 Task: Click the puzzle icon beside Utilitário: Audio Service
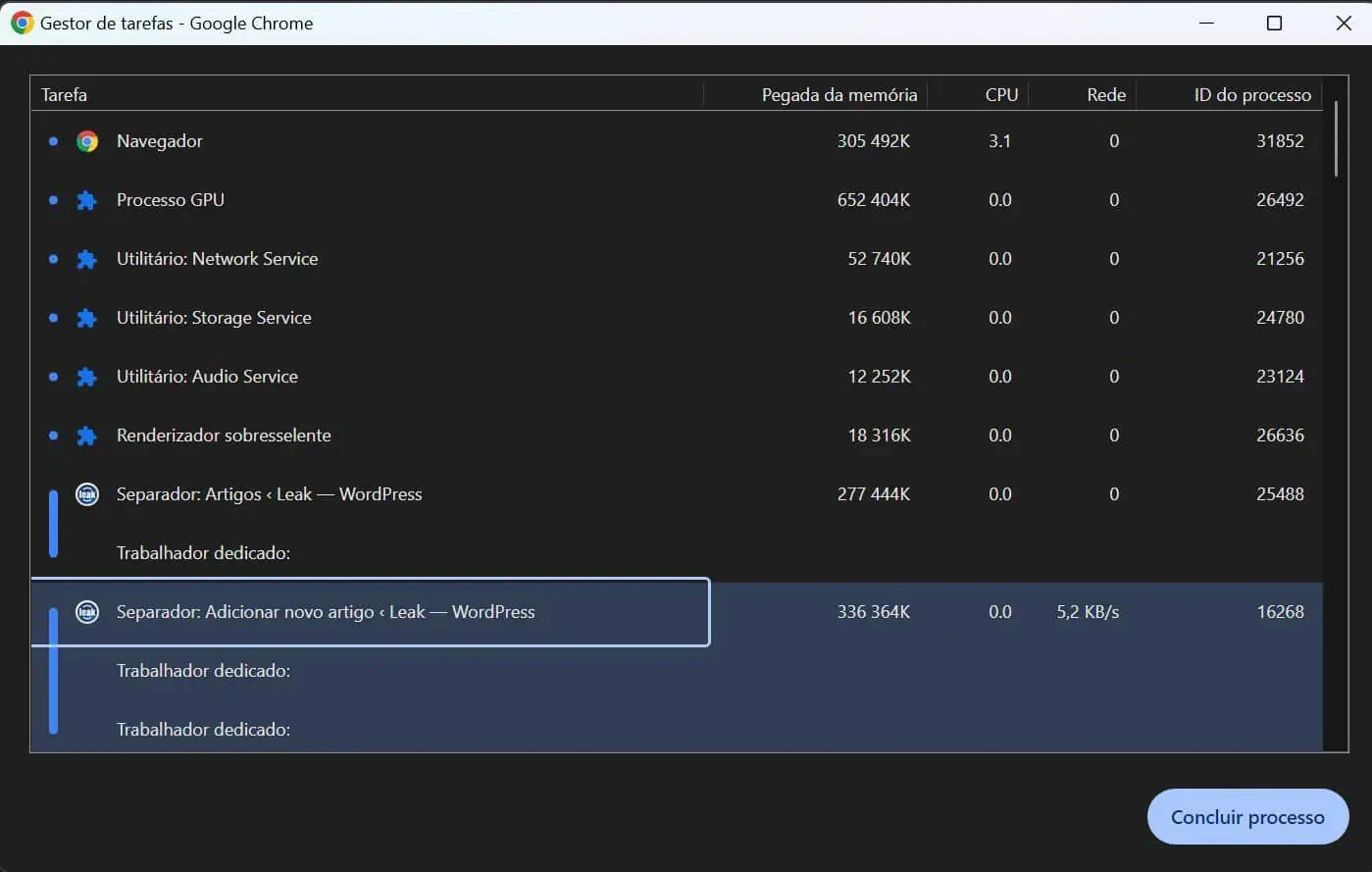click(x=87, y=377)
